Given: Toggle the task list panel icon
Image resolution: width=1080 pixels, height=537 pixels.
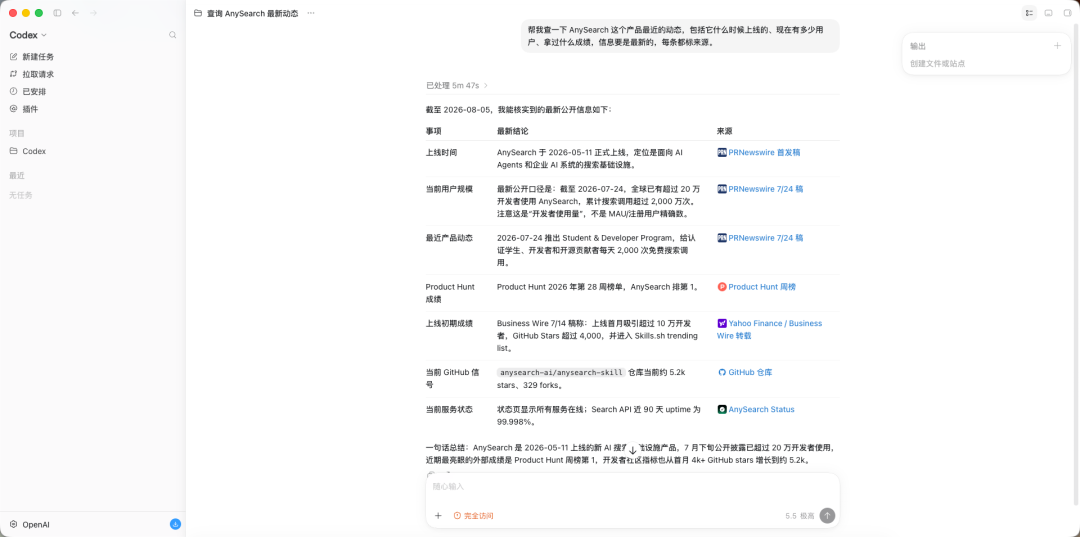Looking at the screenshot, I should [1029, 13].
